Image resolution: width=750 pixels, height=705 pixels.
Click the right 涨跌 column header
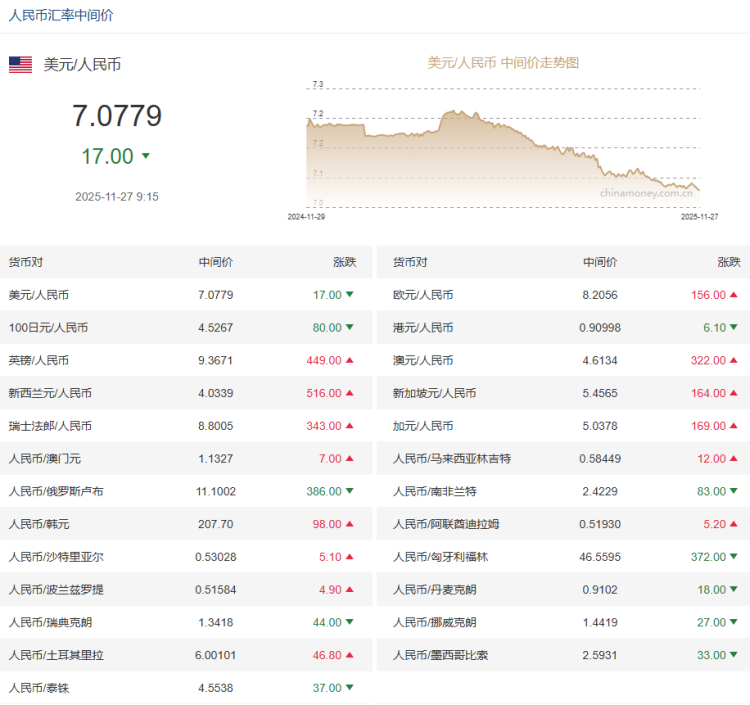click(x=728, y=262)
